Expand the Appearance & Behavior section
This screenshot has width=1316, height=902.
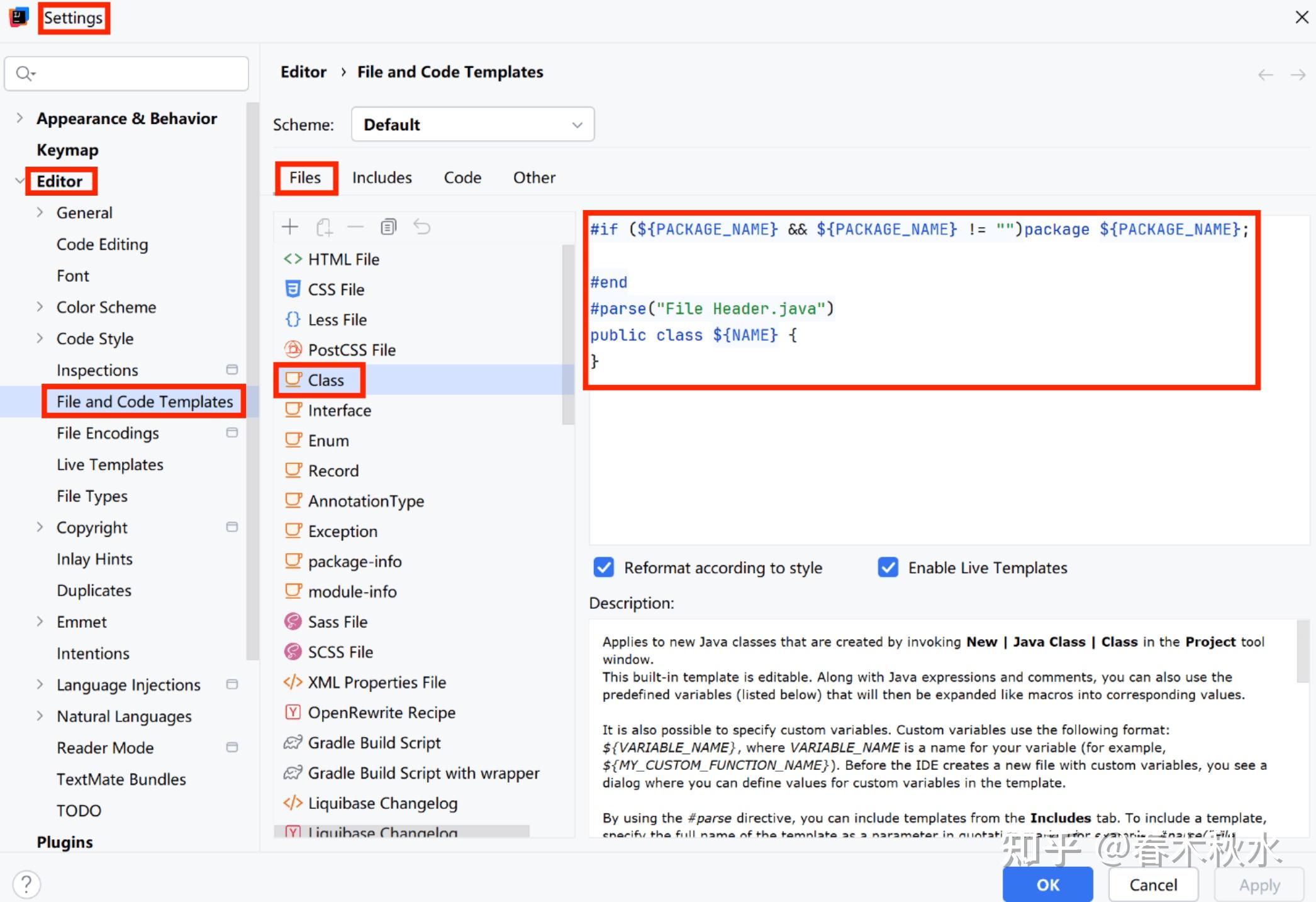[x=20, y=118]
